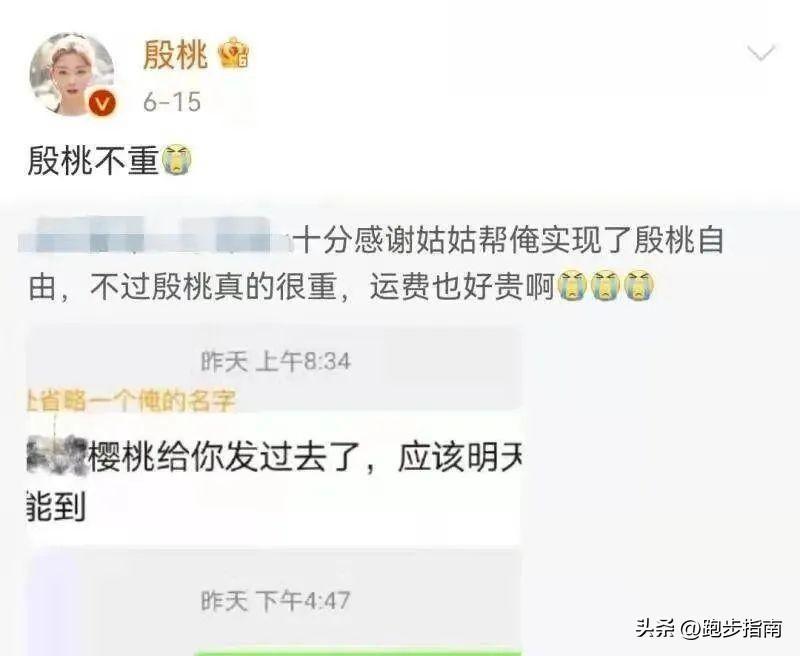Click the gold crown membership badge
The width and height of the screenshot is (800, 656).
tap(234, 54)
